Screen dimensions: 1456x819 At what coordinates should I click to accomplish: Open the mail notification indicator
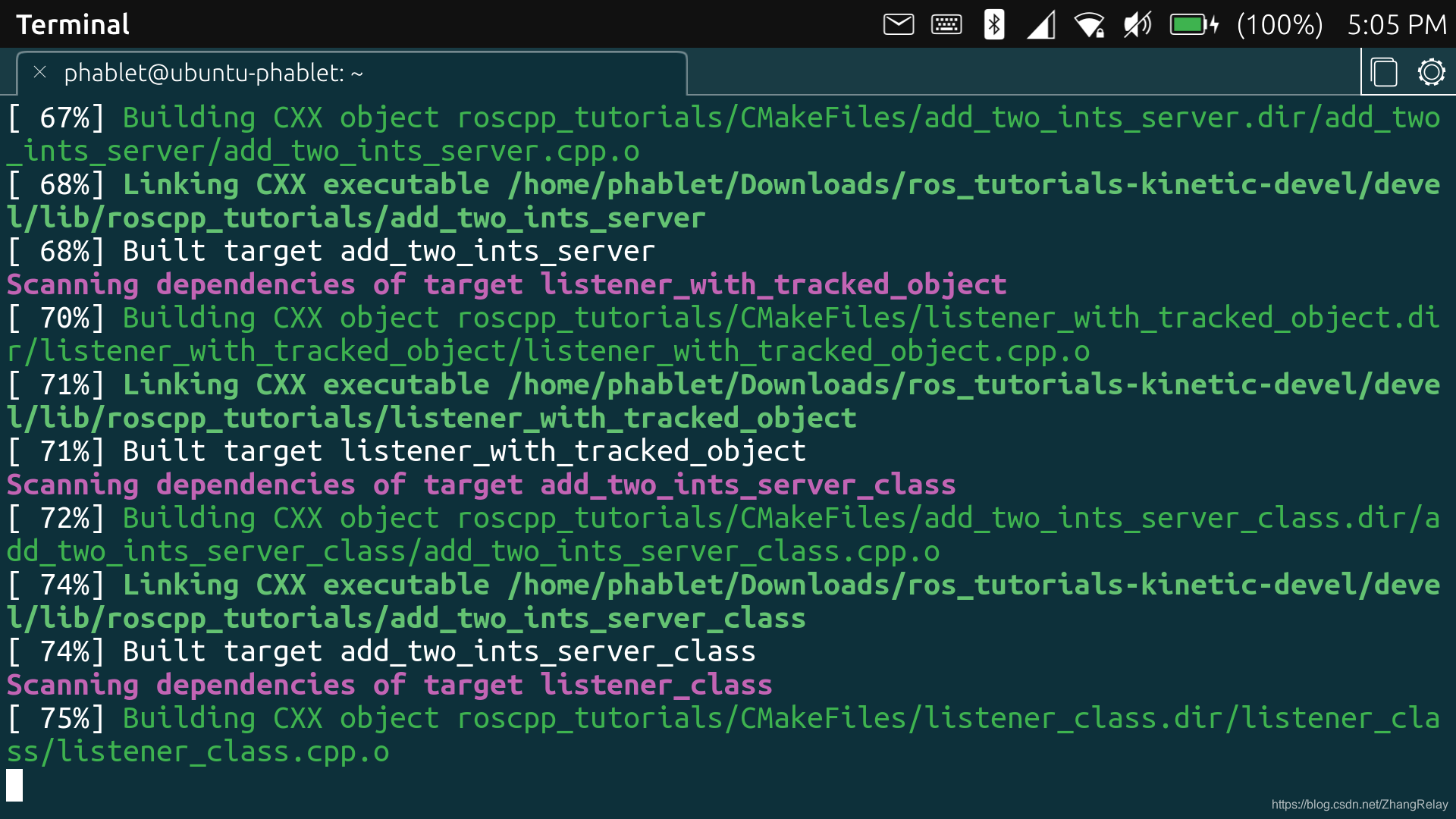coord(899,24)
